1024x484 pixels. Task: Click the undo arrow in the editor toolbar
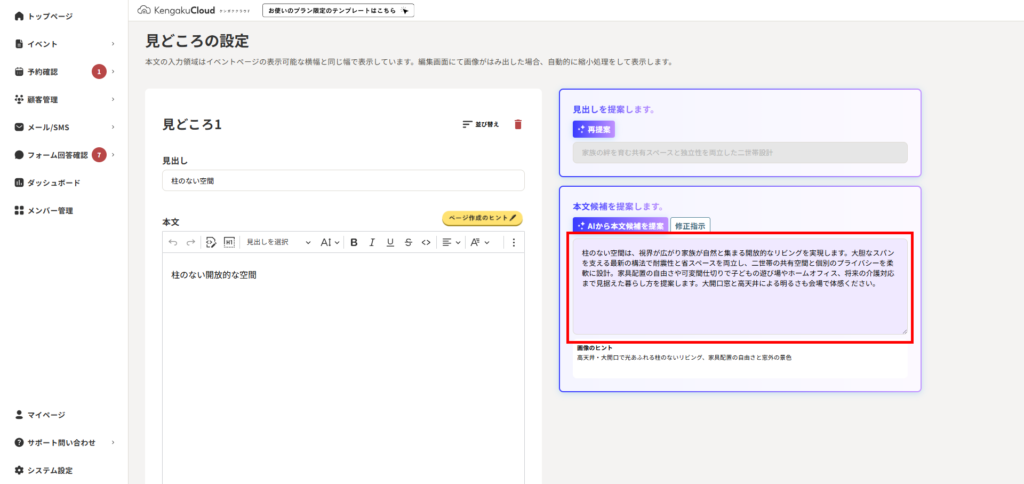coord(172,242)
